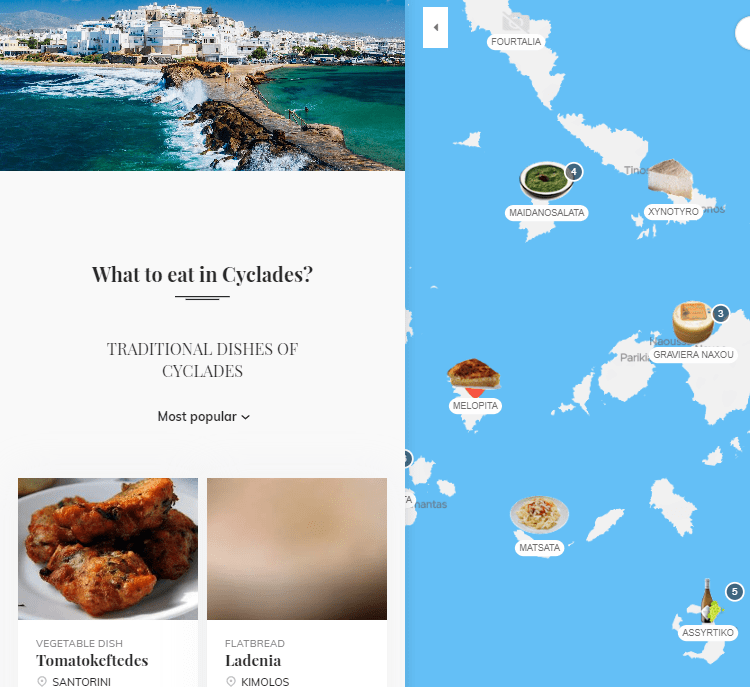
Task: Open the Graviera Naxou cheese wheel marker
Action: (x=693, y=321)
